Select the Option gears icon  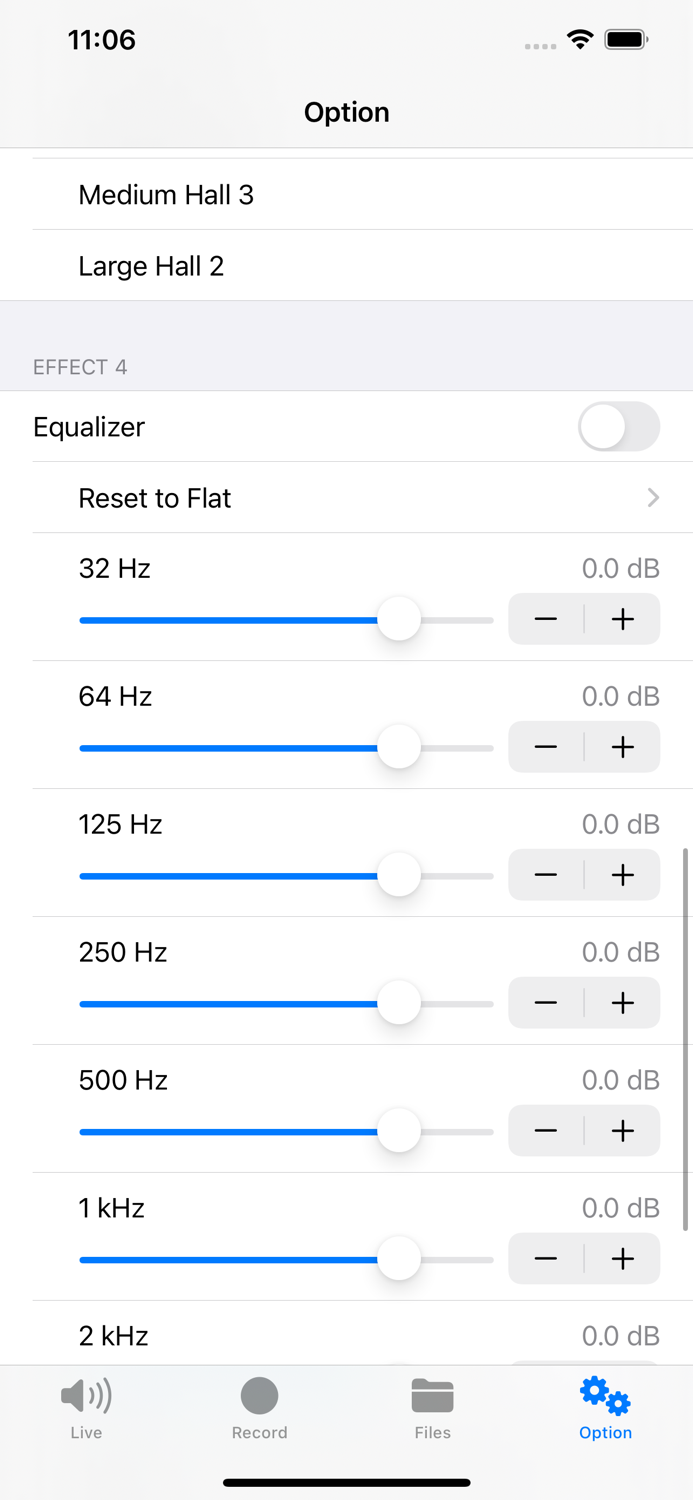tap(605, 1396)
